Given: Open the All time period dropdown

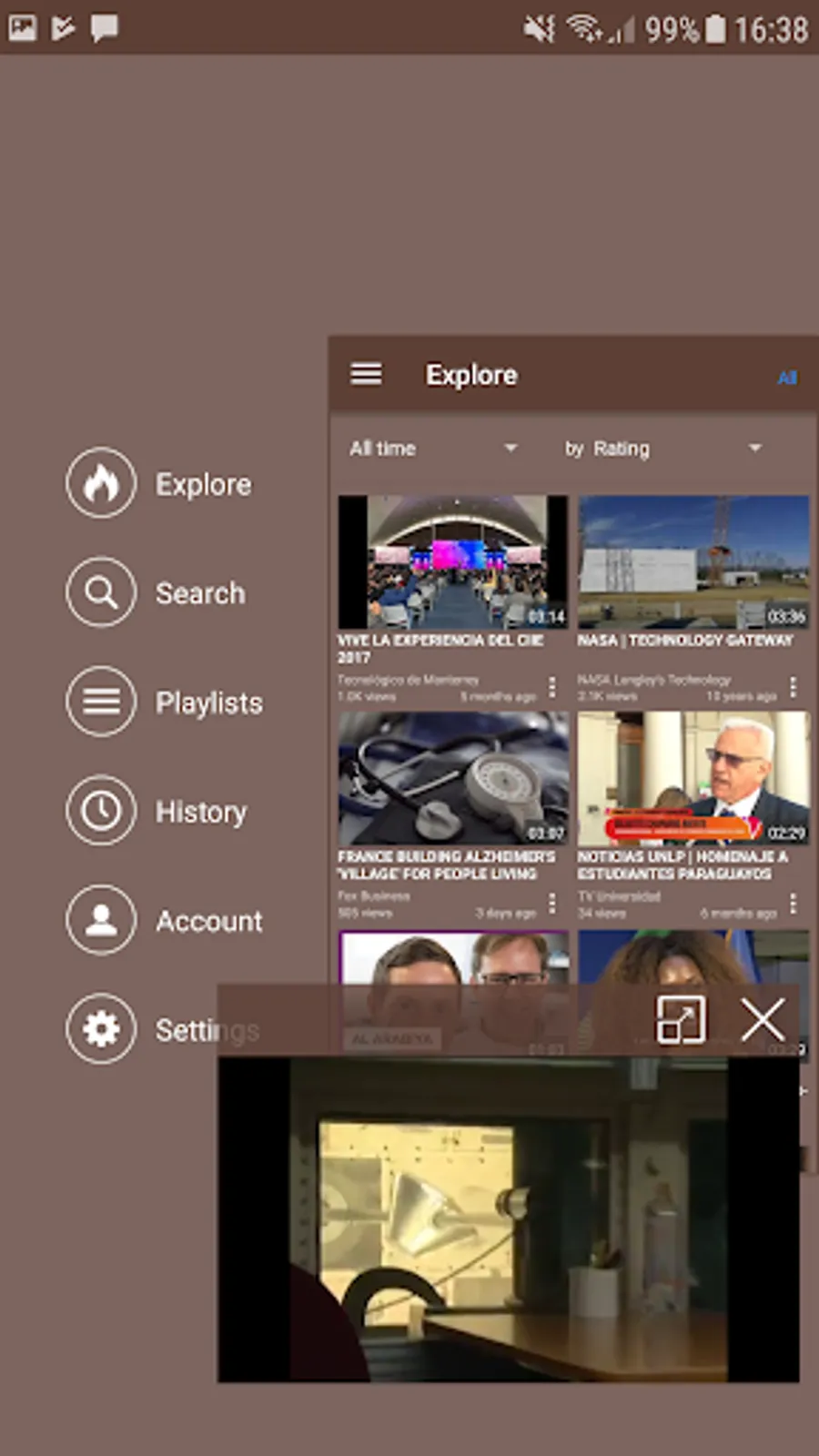Looking at the screenshot, I should (x=433, y=448).
